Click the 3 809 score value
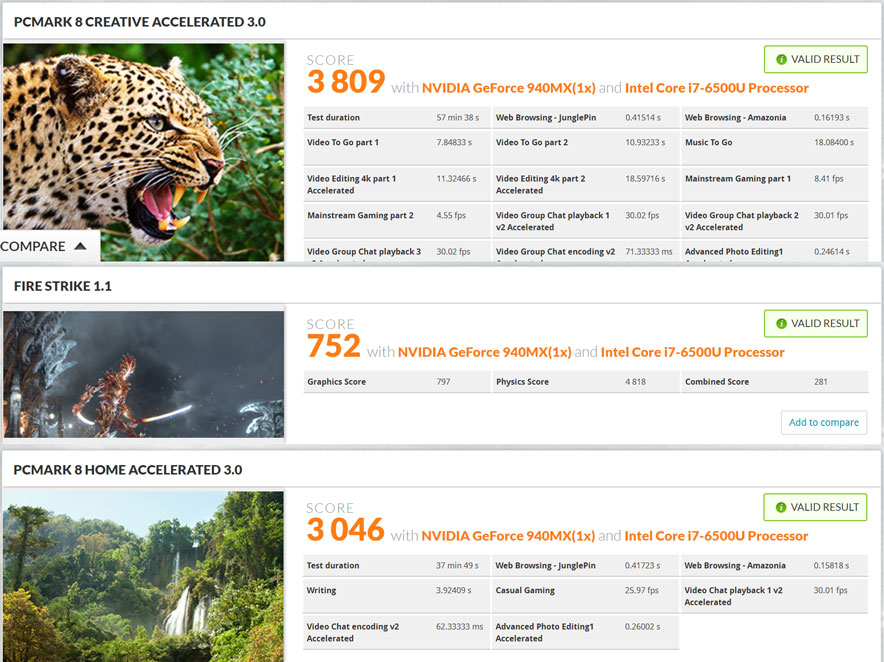The width and height of the screenshot is (884, 662). 346,82
